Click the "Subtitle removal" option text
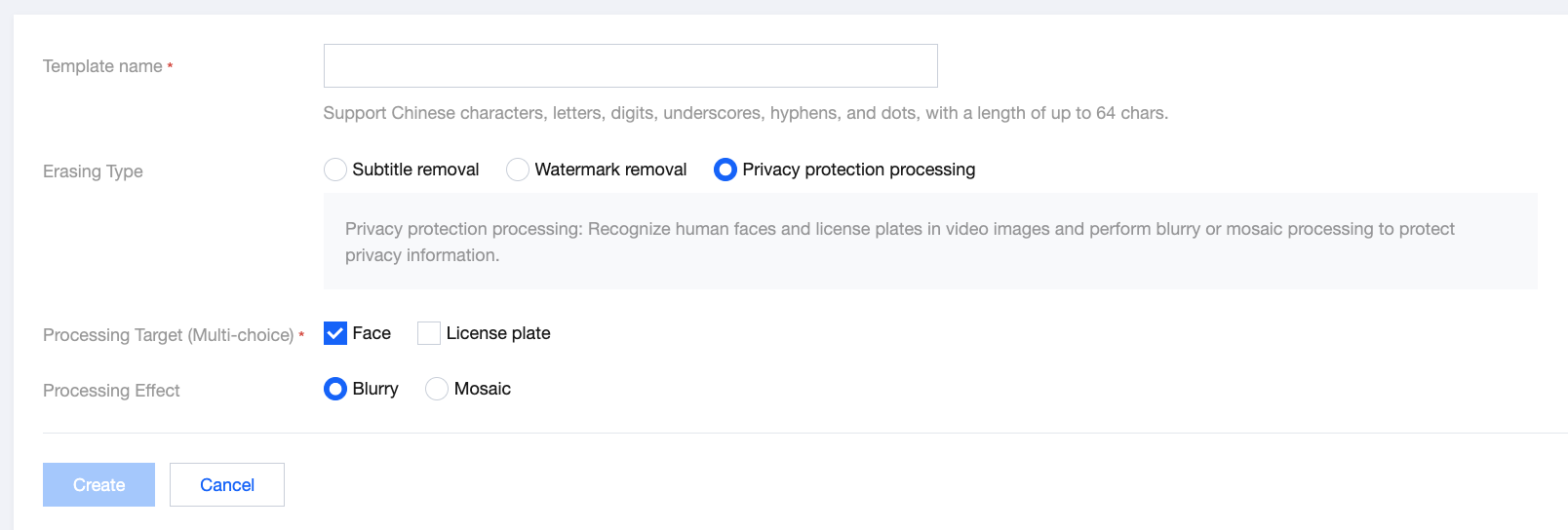This screenshot has height=530, width=1568. tap(415, 170)
